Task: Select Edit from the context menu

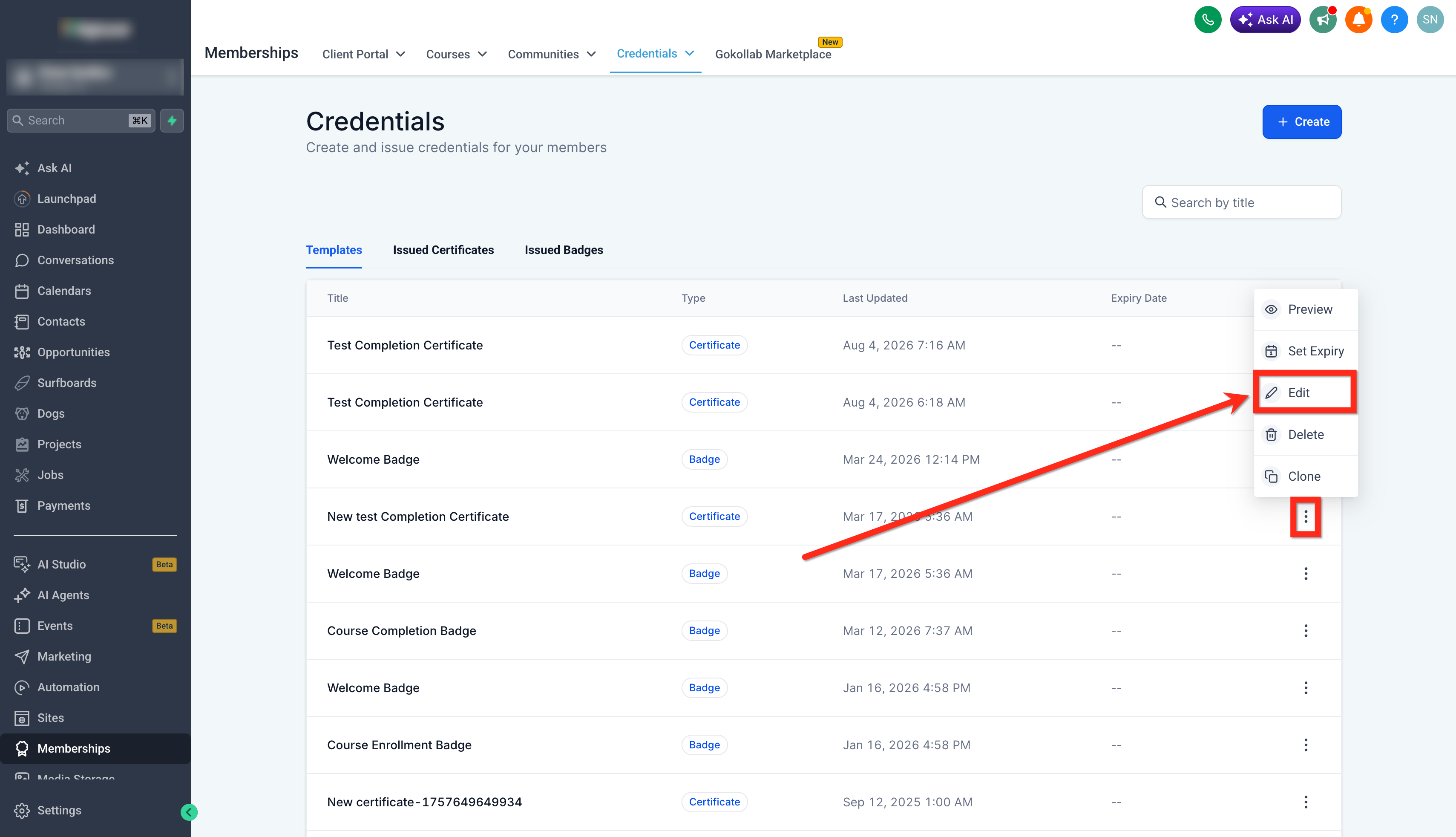Action: click(1304, 393)
